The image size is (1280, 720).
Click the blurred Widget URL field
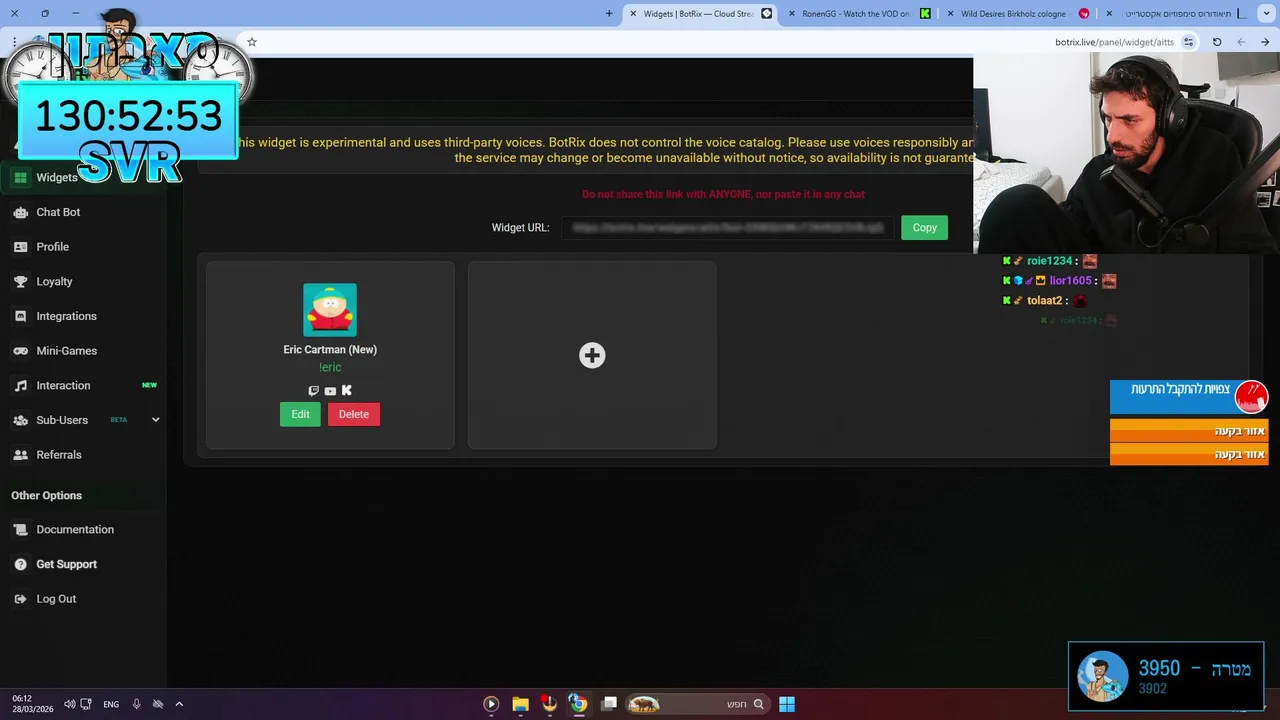pos(727,228)
